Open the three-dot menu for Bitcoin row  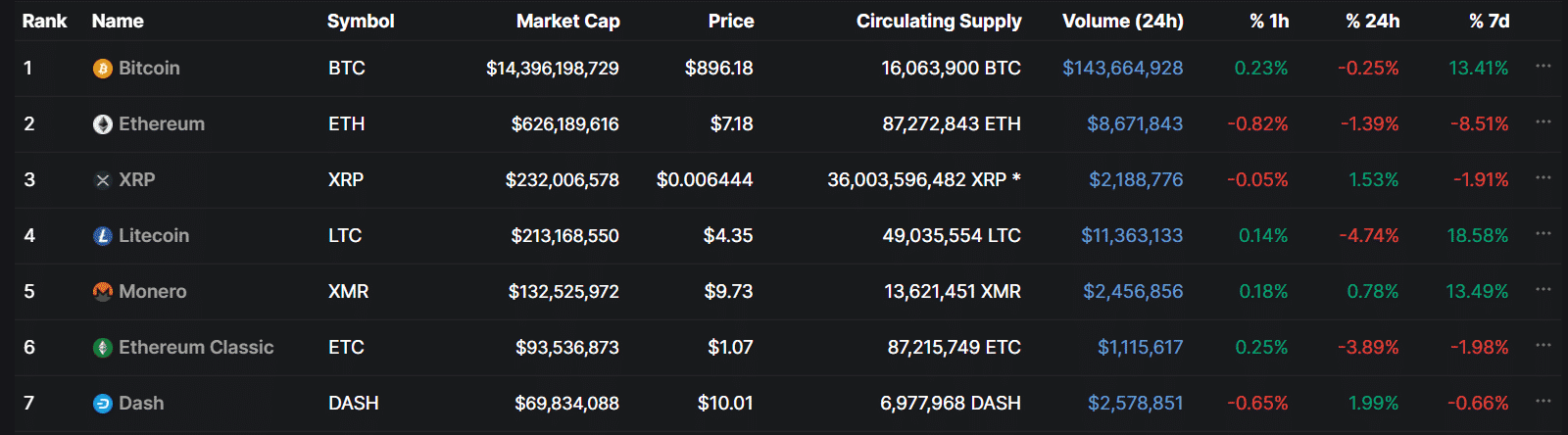pyautogui.click(x=1543, y=67)
